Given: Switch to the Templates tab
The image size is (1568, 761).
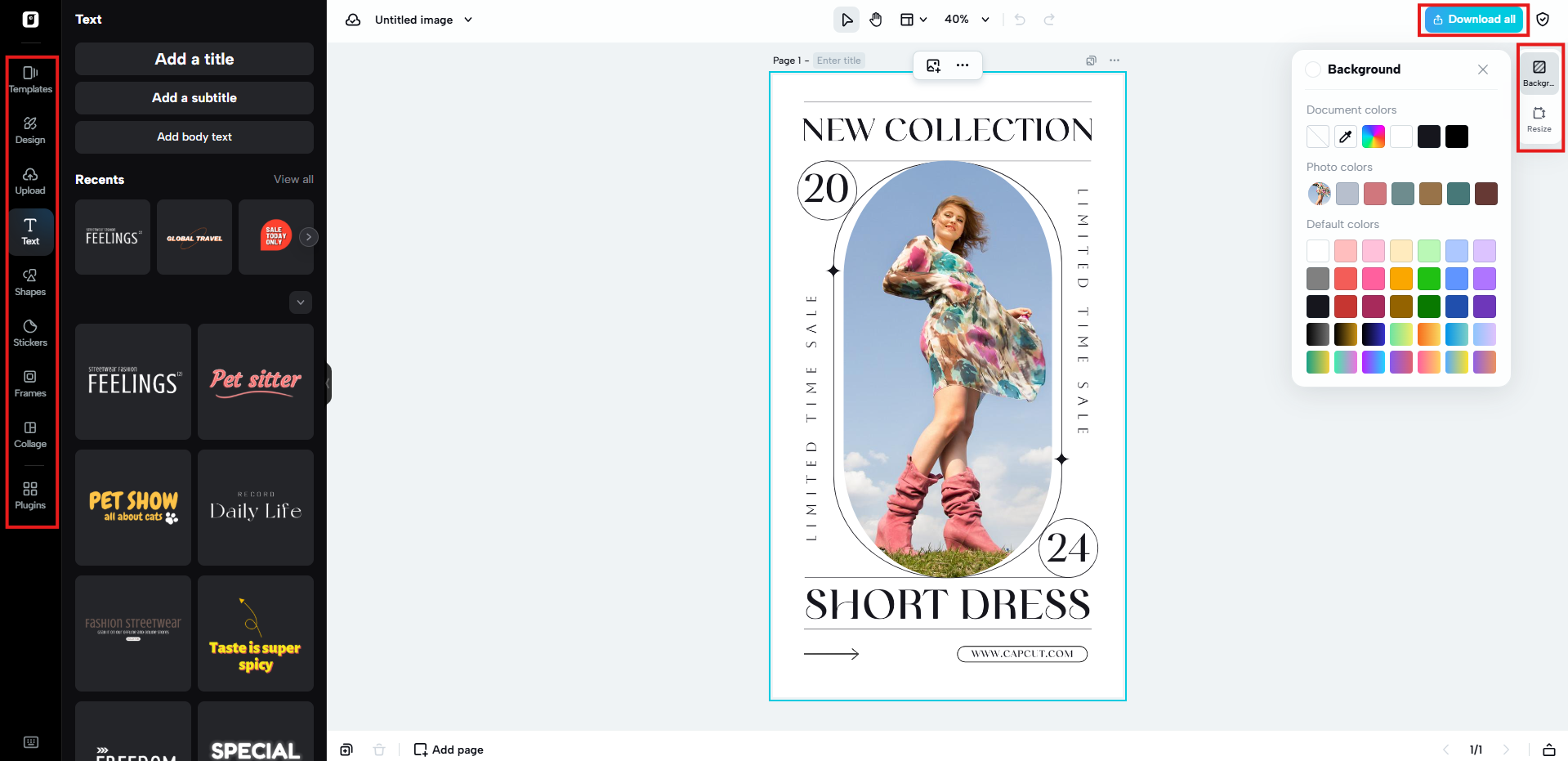Looking at the screenshot, I should tap(30, 79).
